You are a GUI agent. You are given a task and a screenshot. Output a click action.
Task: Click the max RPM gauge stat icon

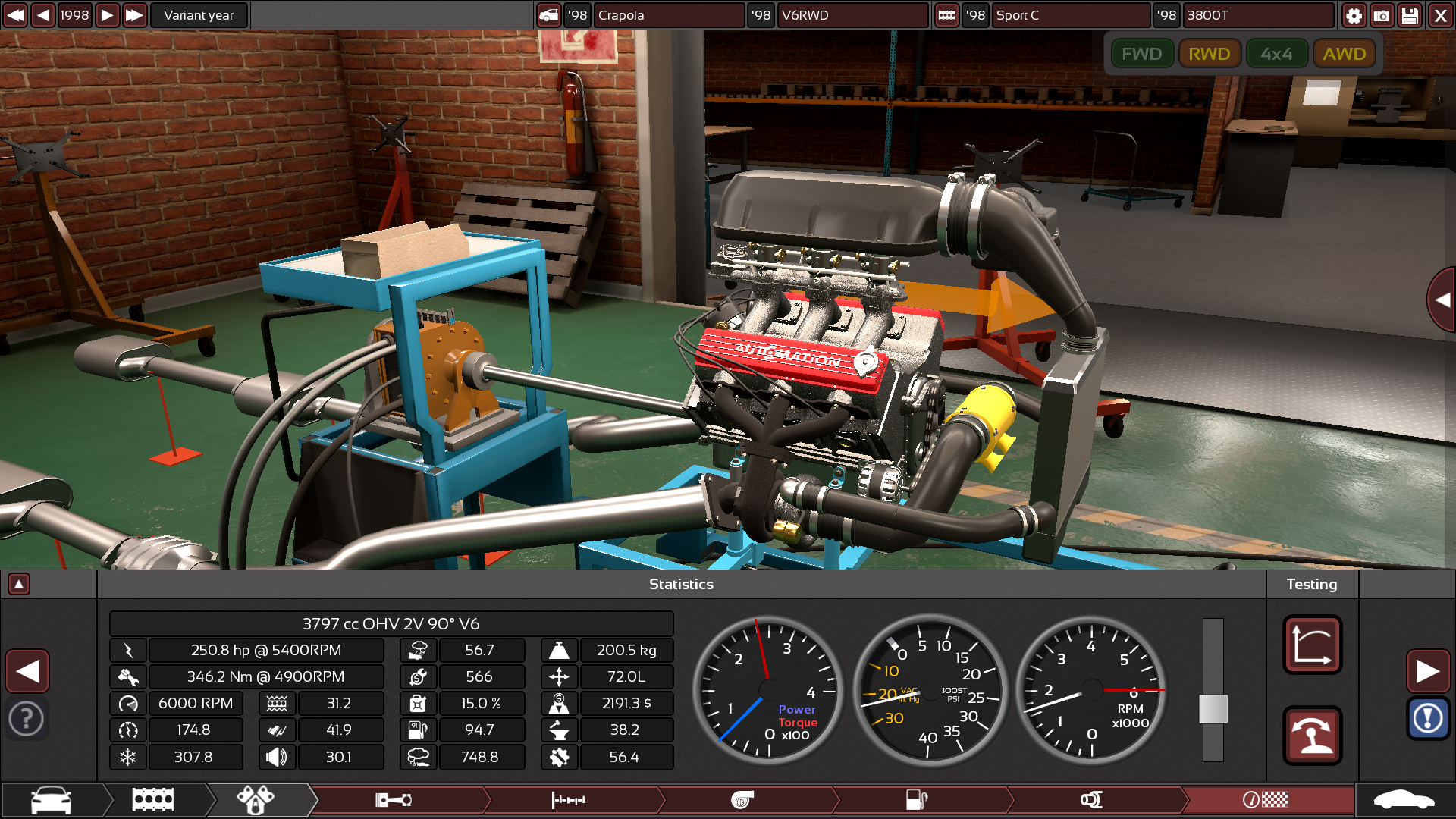(128, 704)
